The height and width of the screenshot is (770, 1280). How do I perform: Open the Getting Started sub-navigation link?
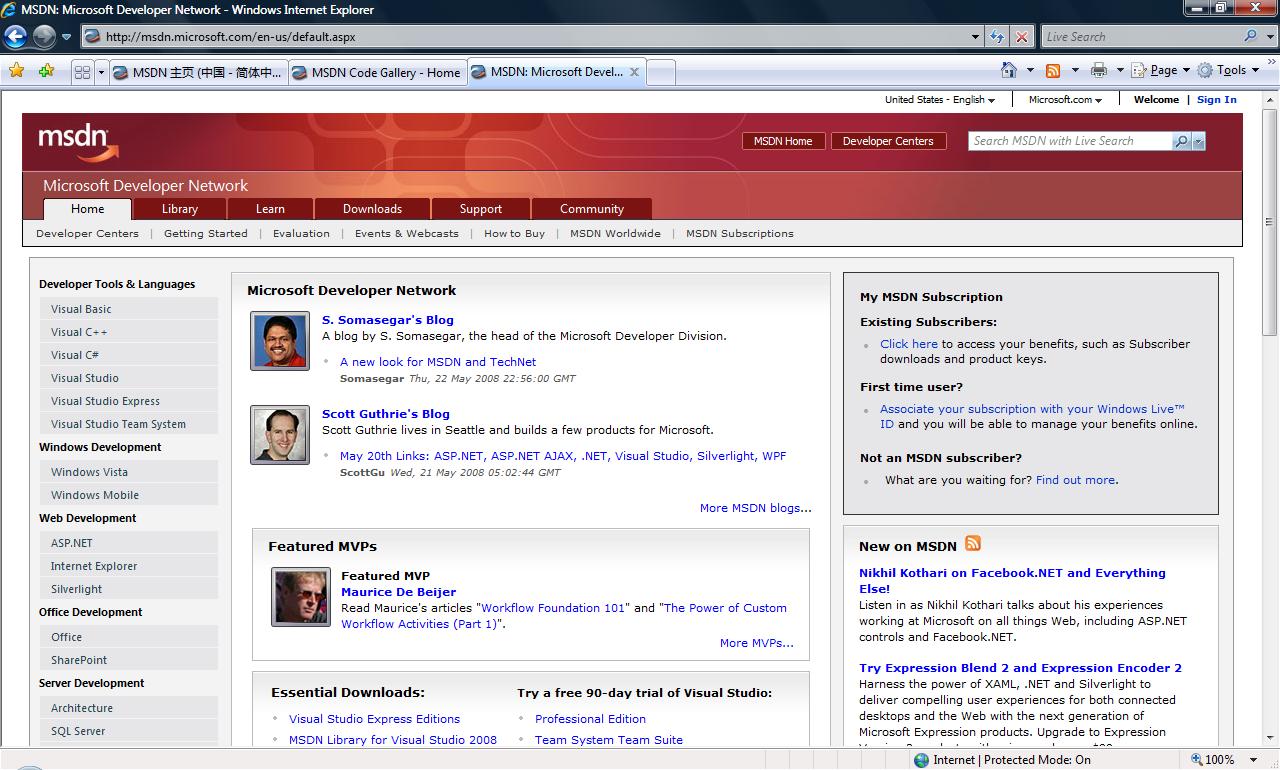[206, 234]
